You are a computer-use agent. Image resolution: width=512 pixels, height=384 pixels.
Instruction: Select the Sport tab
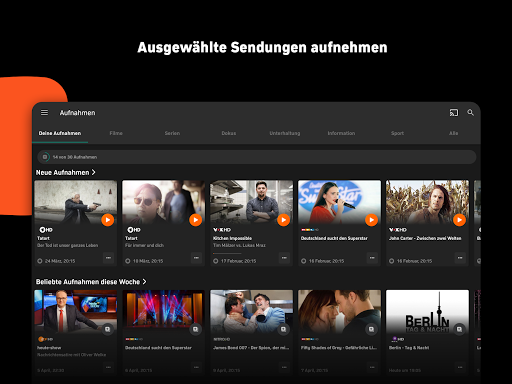(x=397, y=133)
